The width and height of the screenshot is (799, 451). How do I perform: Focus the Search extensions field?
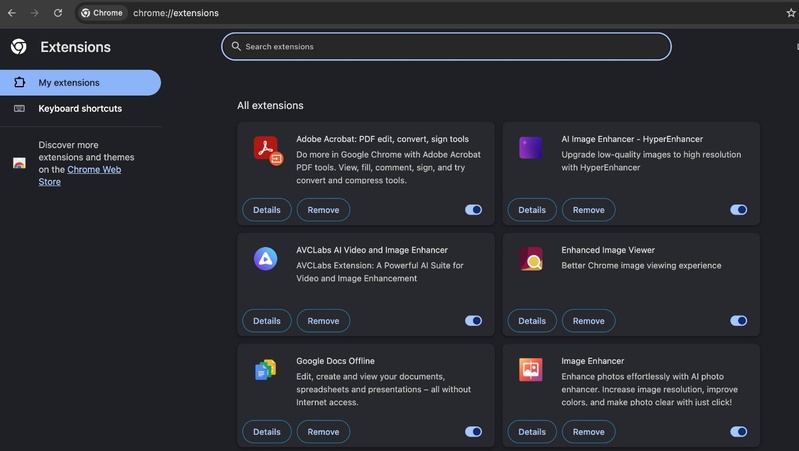pyautogui.click(x=446, y=46)
